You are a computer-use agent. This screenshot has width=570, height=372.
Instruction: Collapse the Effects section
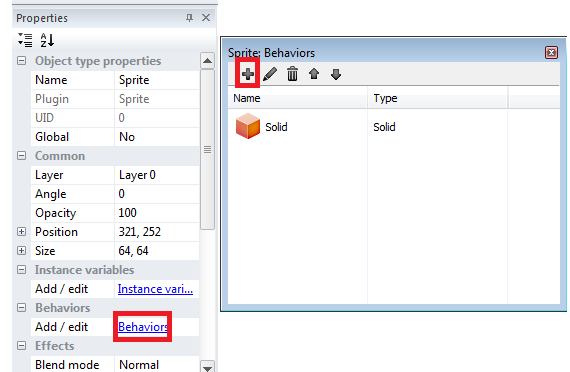pyautogui.click(x=21, y=345)
